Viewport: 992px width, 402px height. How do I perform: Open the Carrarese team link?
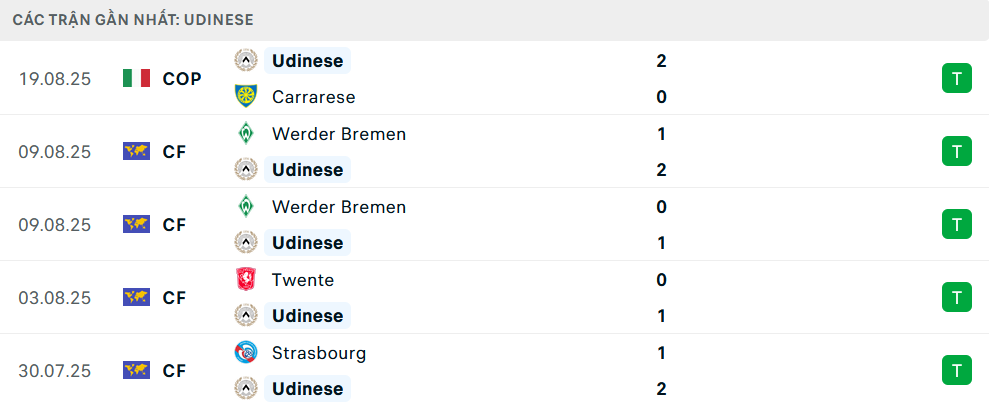pos(313,97)
